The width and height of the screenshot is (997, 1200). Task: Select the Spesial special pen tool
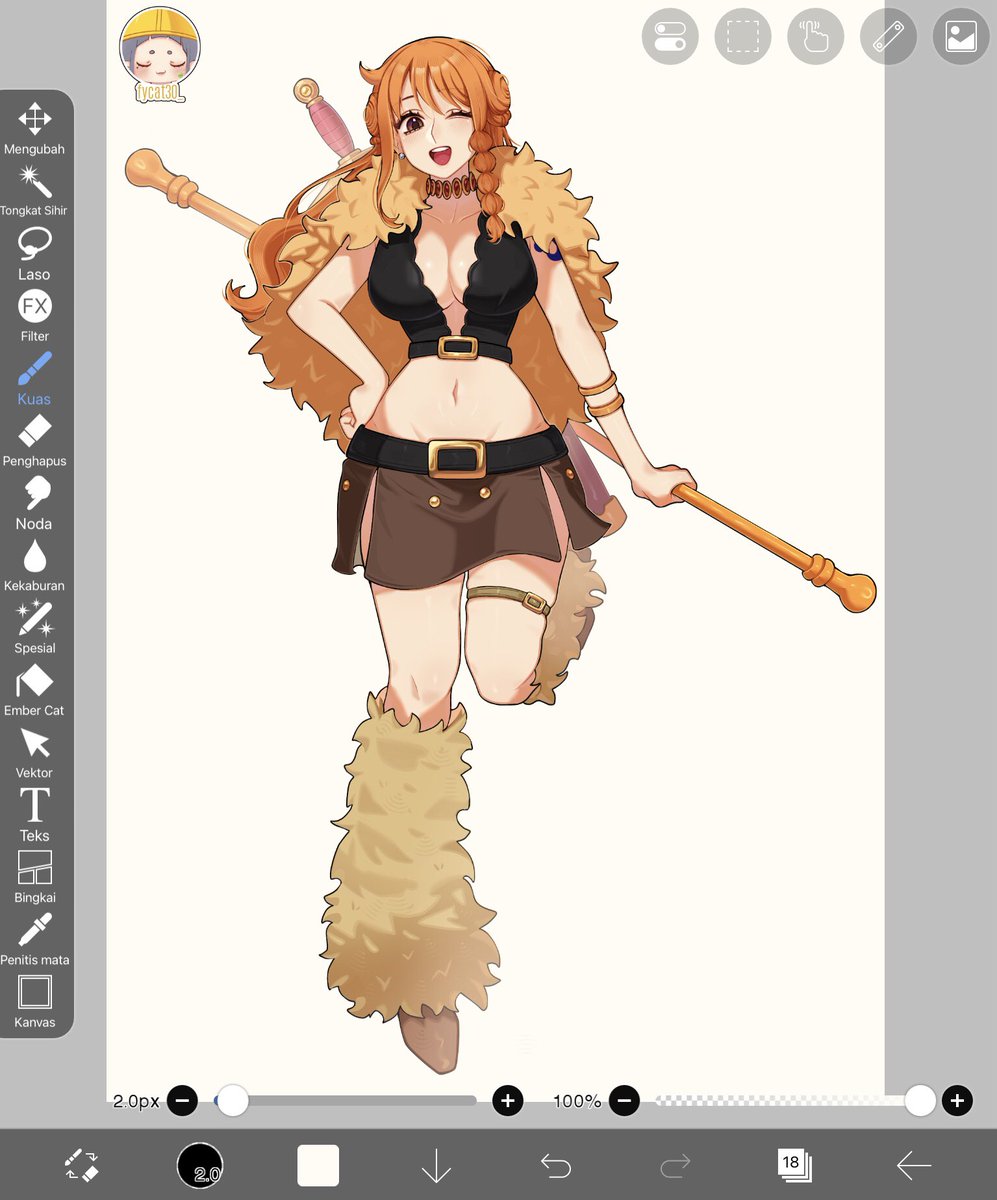tap(34, 628)
